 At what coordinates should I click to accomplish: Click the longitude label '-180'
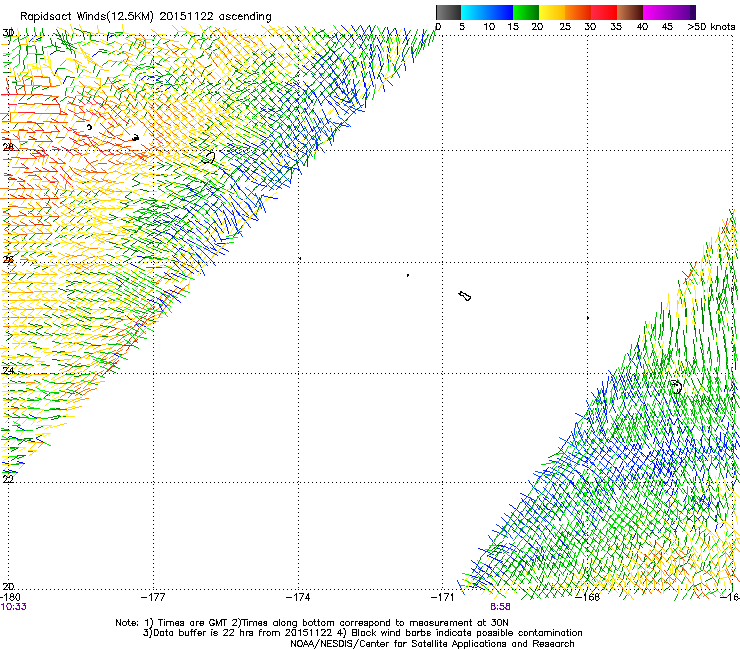pos(11,597)
